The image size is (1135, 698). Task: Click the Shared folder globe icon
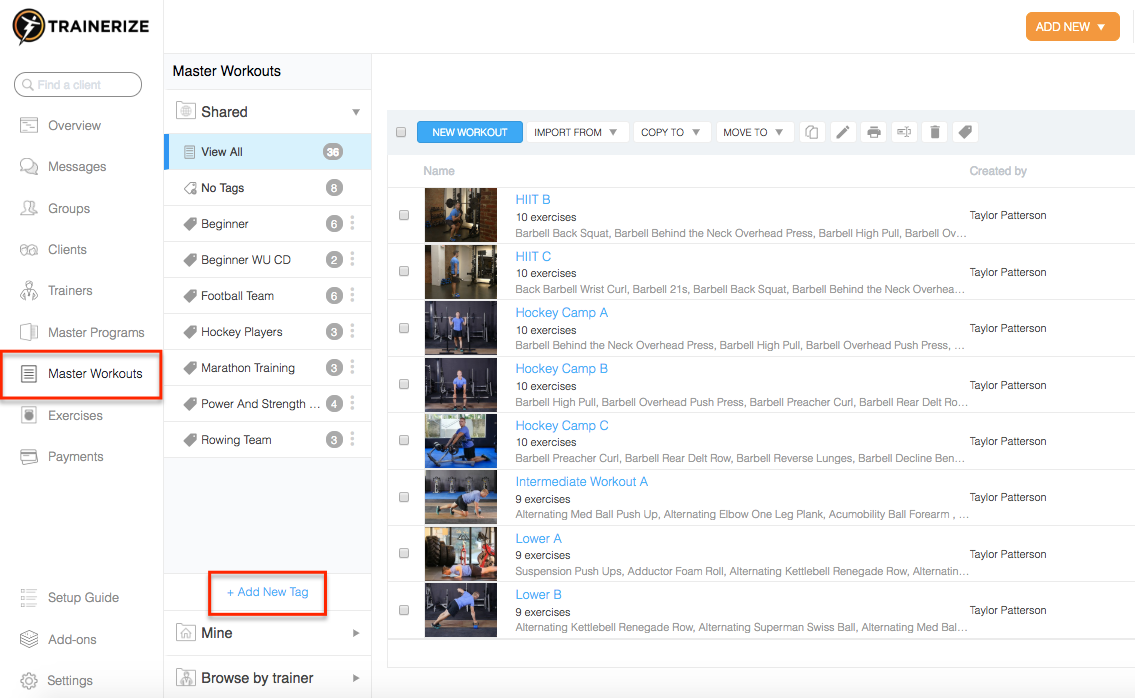tap(186, 111)
